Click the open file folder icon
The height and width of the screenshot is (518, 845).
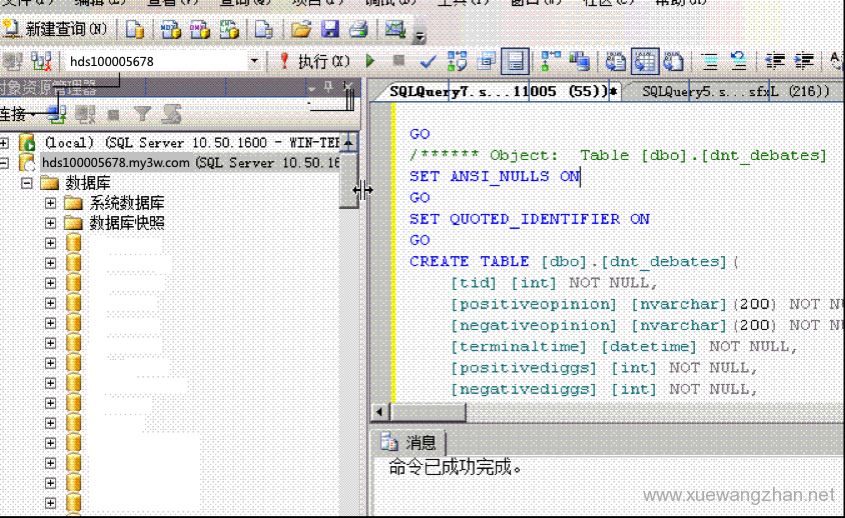(x=301, y=29)
